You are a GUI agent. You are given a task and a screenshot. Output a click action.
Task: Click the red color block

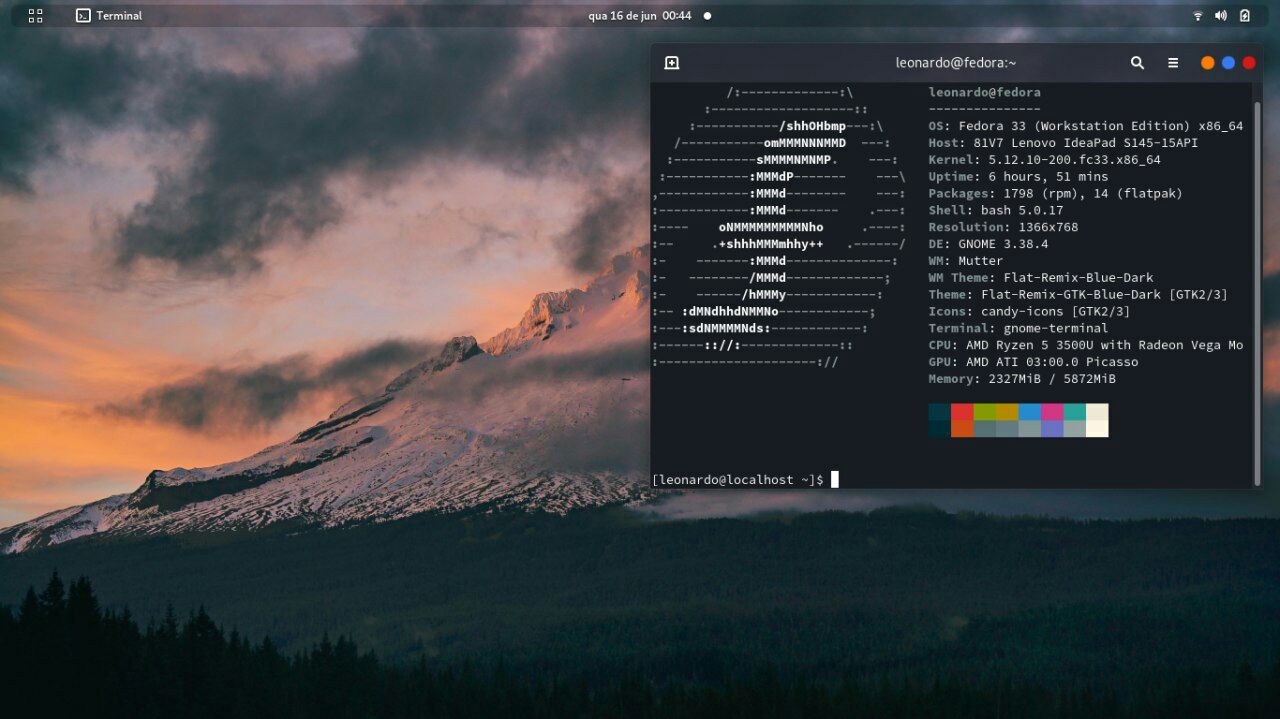[x=962, y=412]
